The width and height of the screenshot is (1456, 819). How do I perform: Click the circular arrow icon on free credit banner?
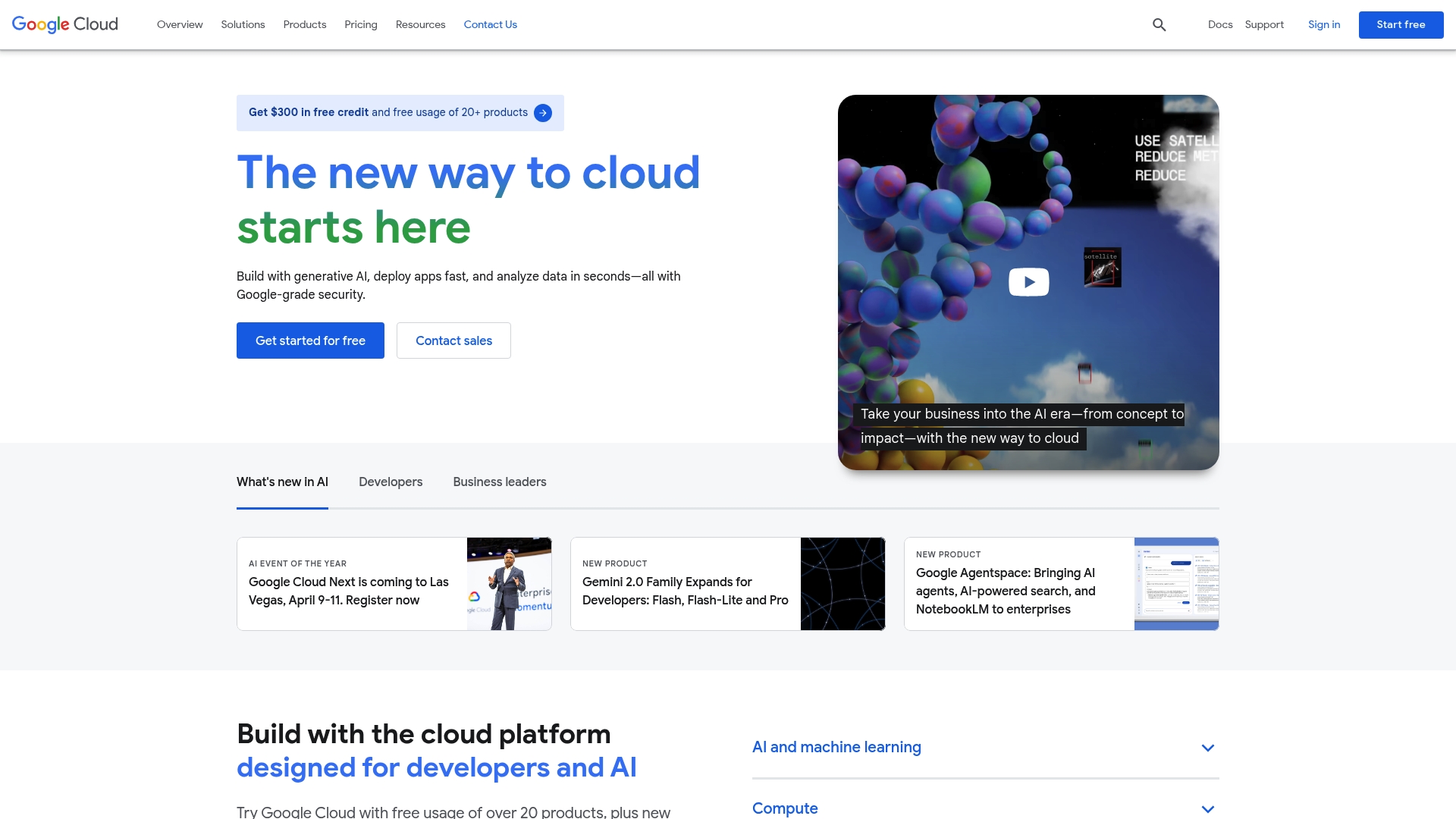point(543,112)
